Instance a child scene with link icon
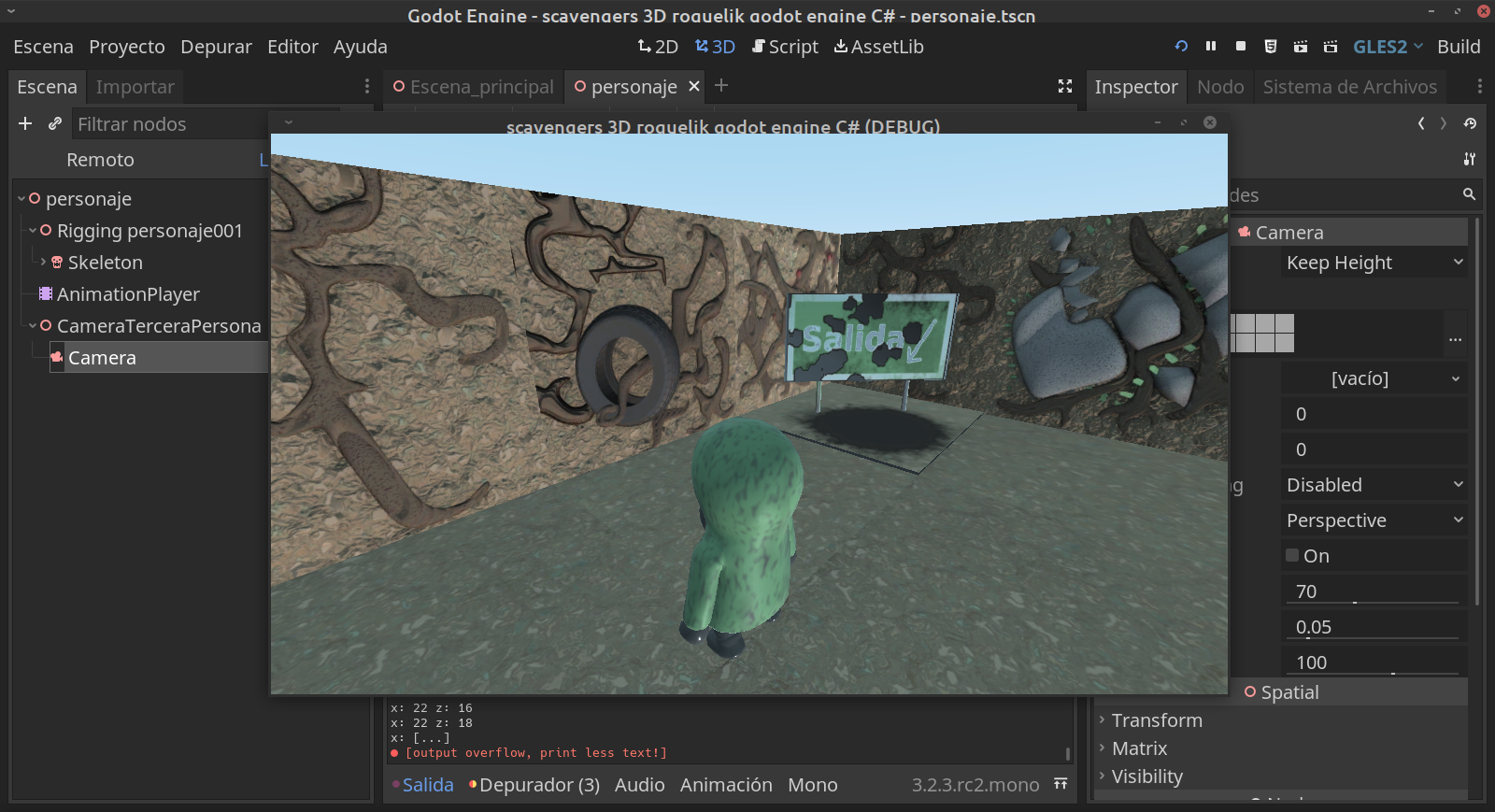 (55, 123)
